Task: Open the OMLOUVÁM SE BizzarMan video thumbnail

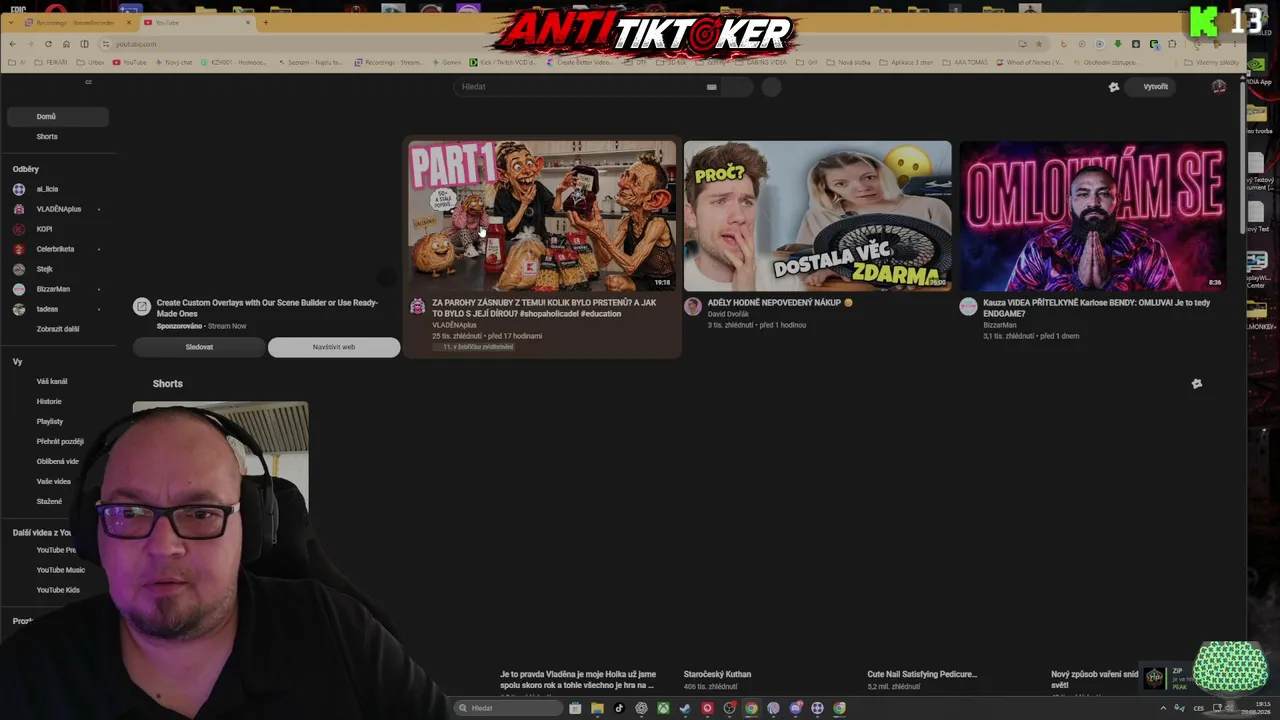Action: tap(1093, 216)
